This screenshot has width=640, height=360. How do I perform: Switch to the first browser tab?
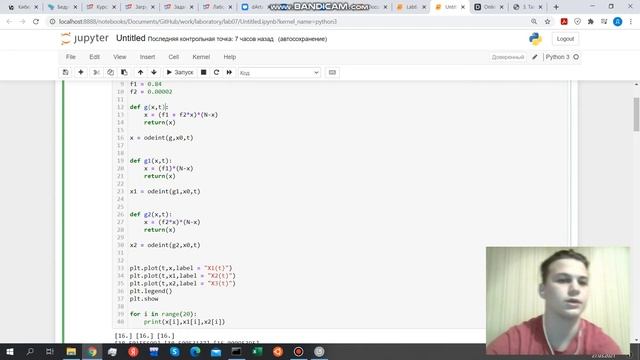click(x=23, y=7)
